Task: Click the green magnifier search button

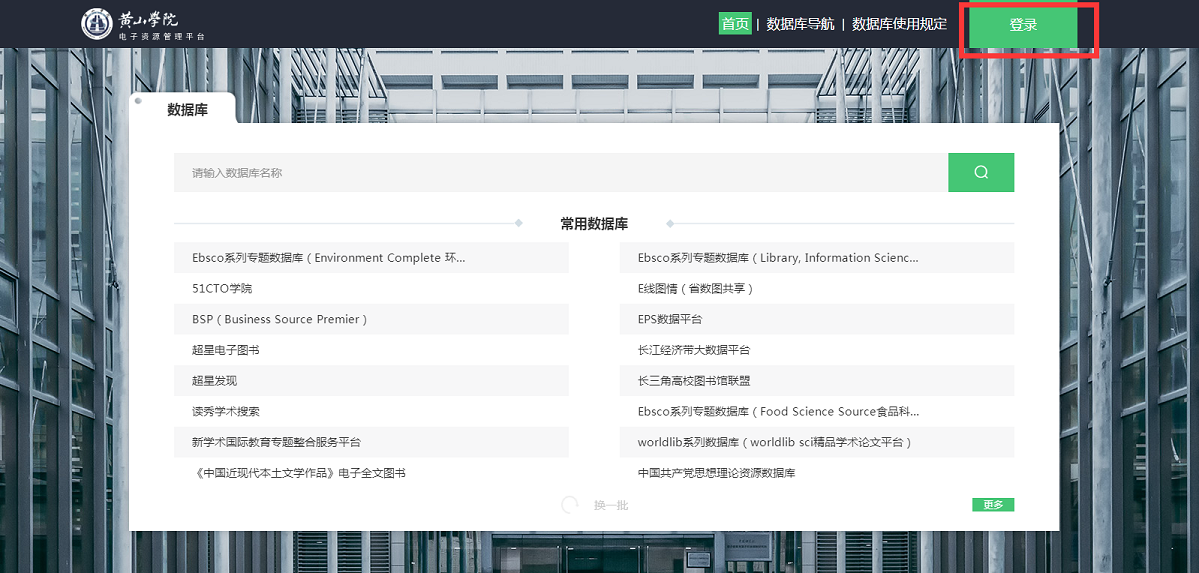Action: click(x=981, y=173)
